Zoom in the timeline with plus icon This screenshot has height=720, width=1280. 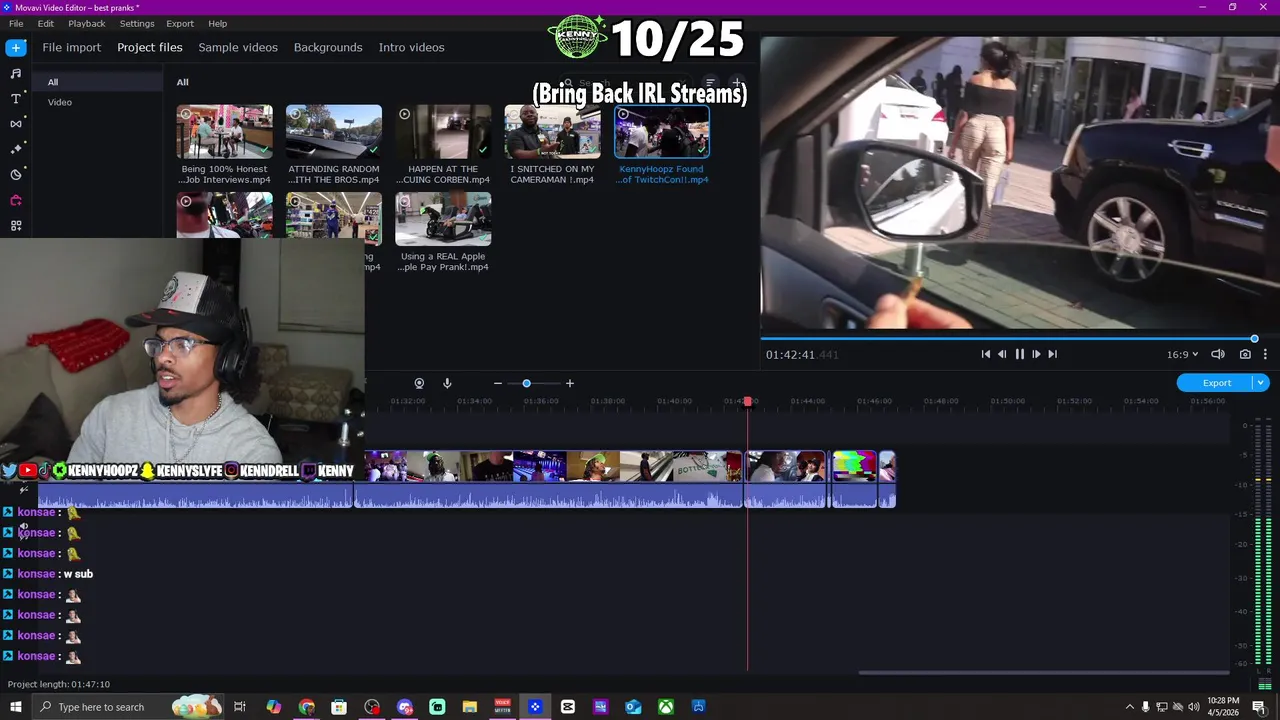tap(569, 383)
